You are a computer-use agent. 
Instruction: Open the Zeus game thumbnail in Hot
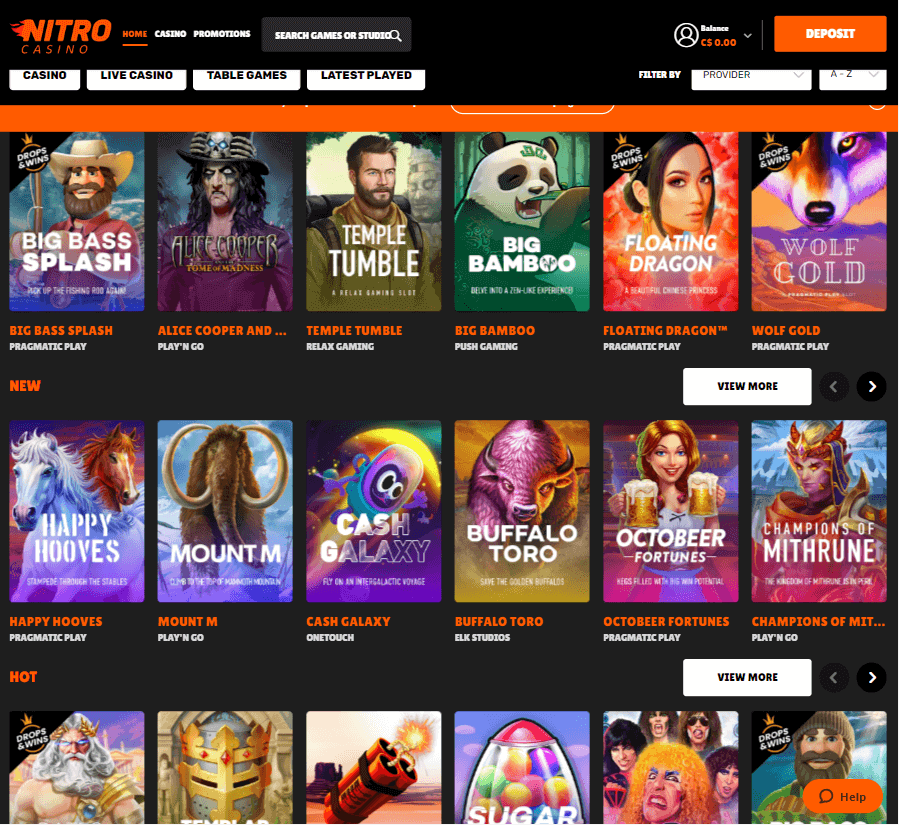click(x=77, y=768)
